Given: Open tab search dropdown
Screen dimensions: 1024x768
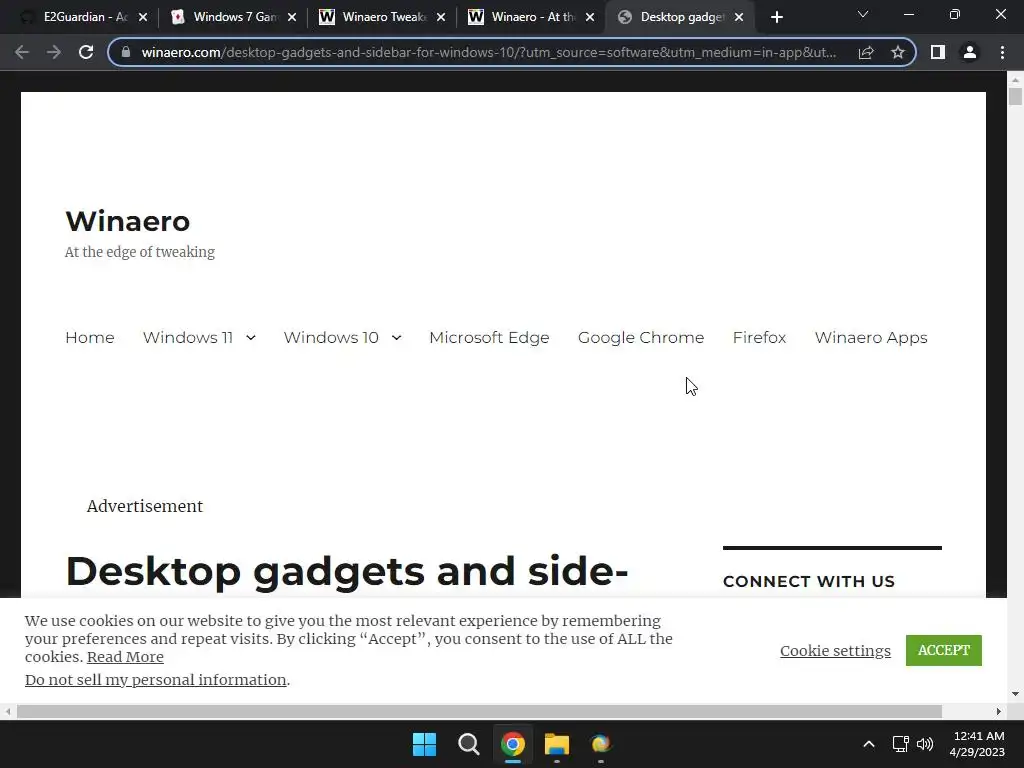Looking at the screenshot, I should (863, 14).
